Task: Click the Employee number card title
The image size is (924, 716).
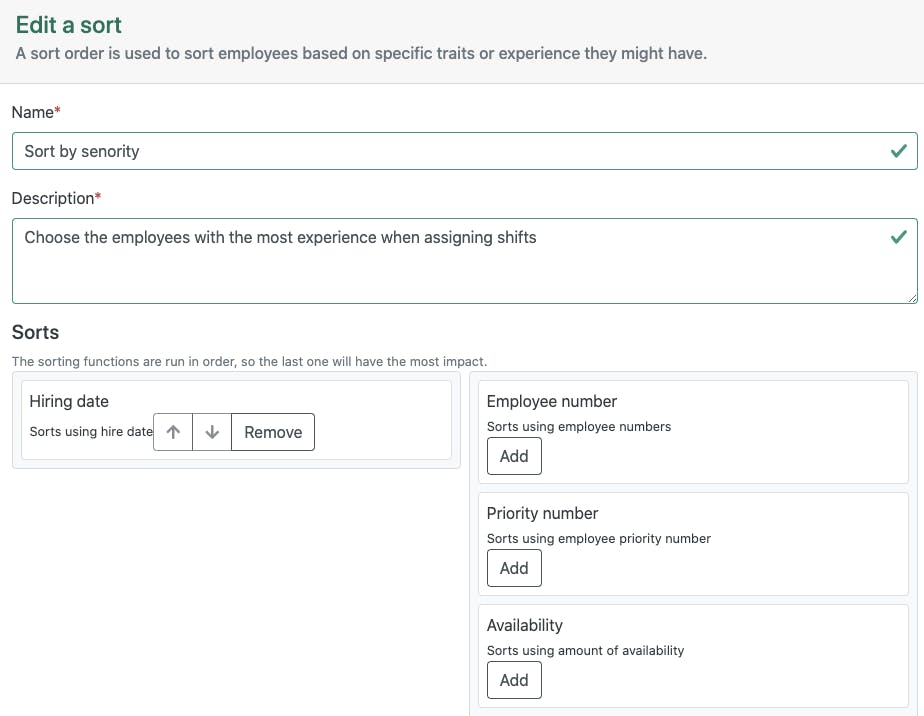Action: click(552, 401)
